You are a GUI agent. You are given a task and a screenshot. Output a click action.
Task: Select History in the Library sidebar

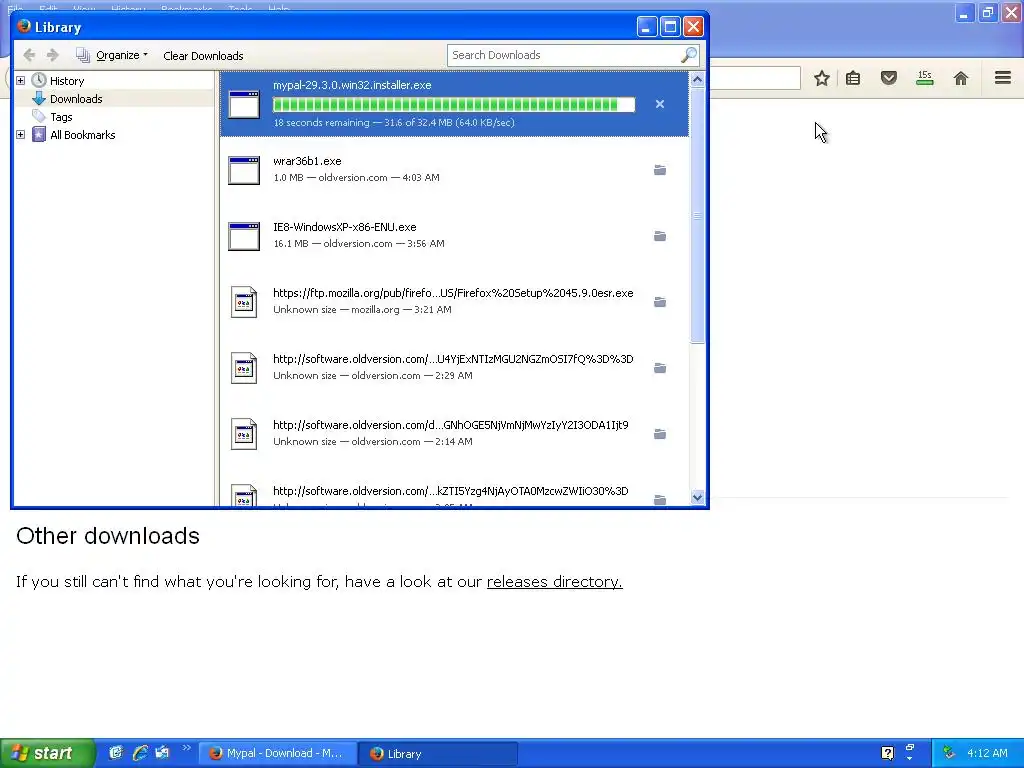coord(67,81)
